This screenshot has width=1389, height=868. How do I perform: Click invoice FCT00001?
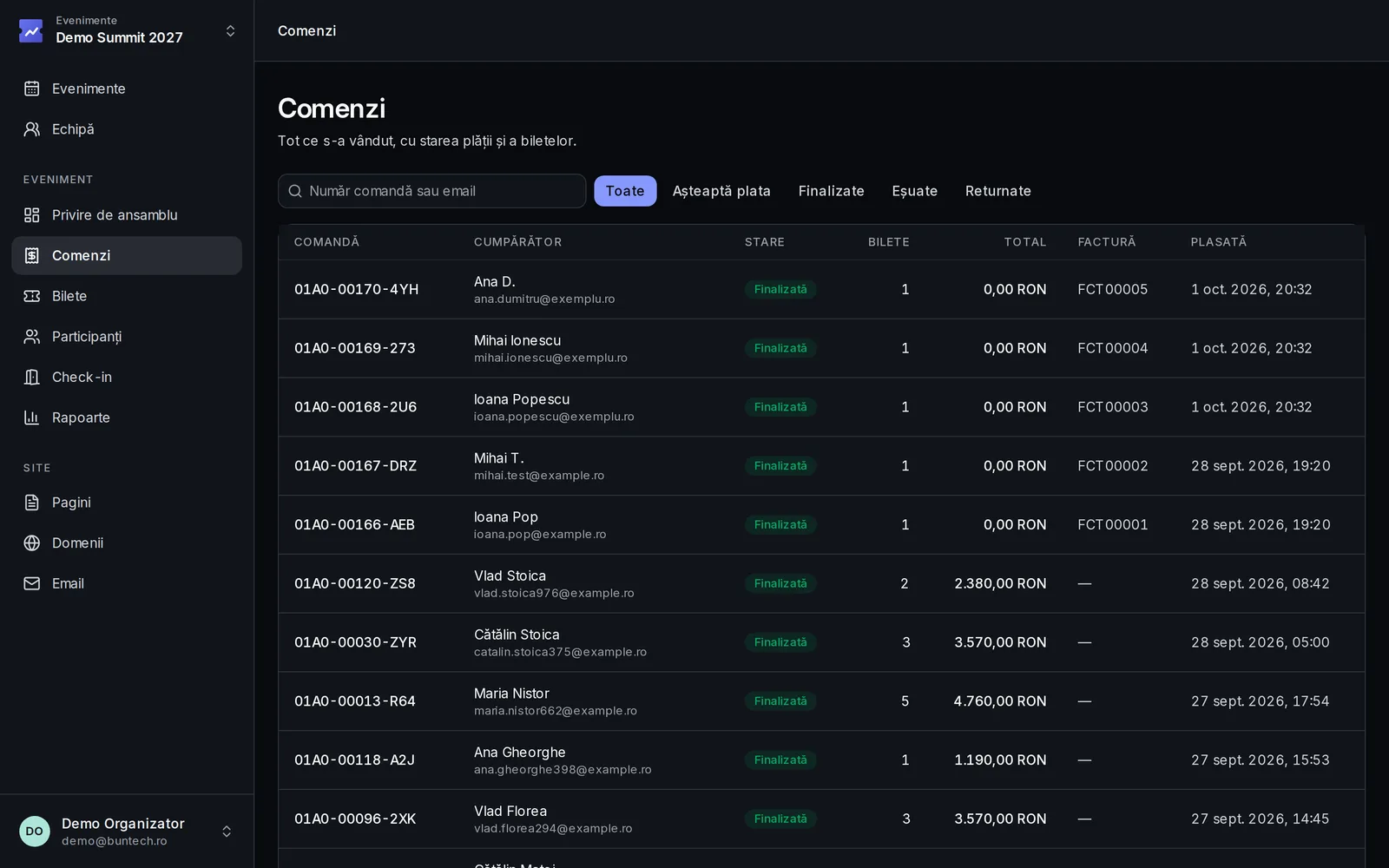point(1113,525)
